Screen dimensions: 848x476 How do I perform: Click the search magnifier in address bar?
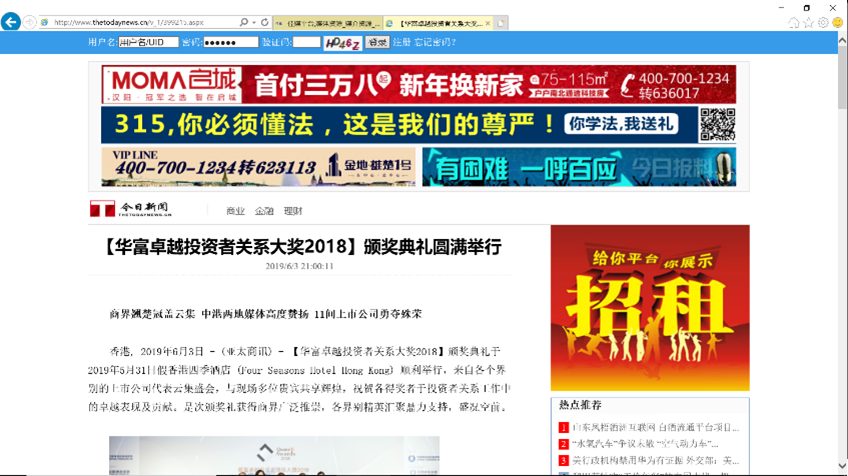[x=244, y=22]
